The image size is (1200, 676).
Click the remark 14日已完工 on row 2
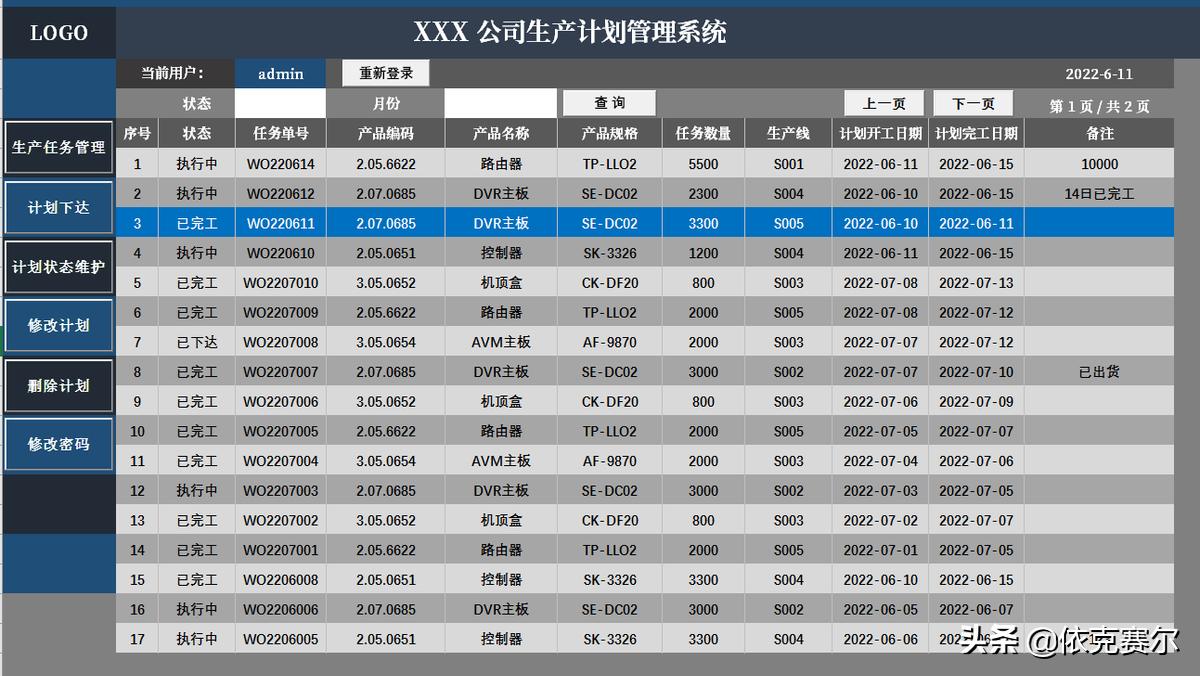point(1099,193)
